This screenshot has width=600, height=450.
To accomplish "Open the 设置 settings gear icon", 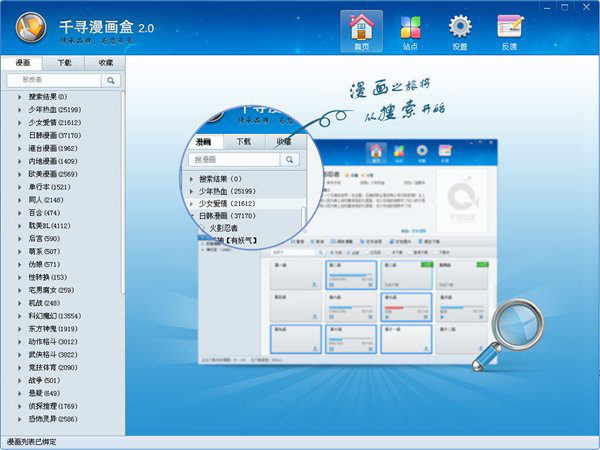I will click(460, 31).
